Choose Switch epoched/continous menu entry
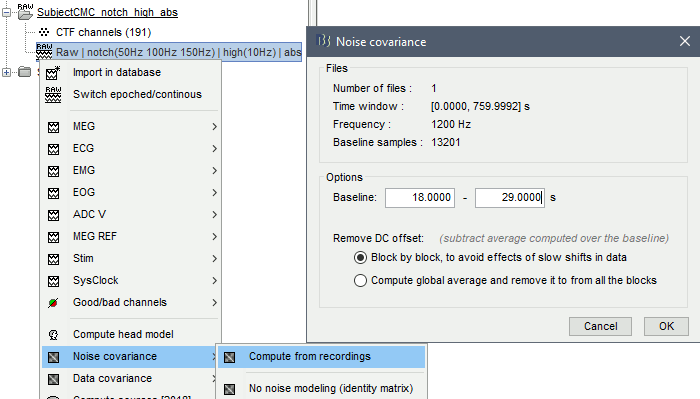Image resolution: width=700 pixels, height=399 pixels. (x=131, y=94)
